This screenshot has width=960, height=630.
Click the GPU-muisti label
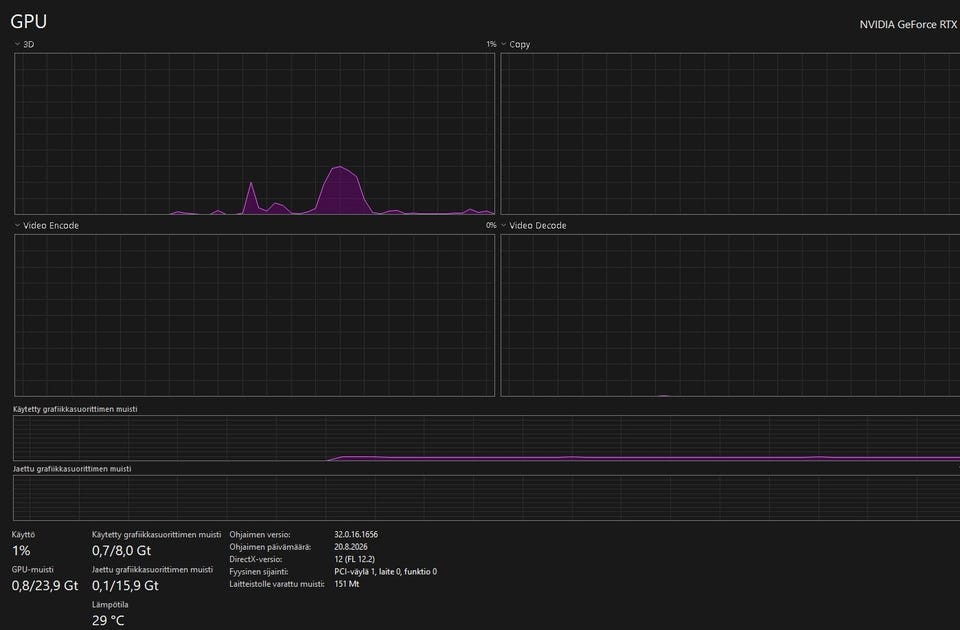[32, 569]
